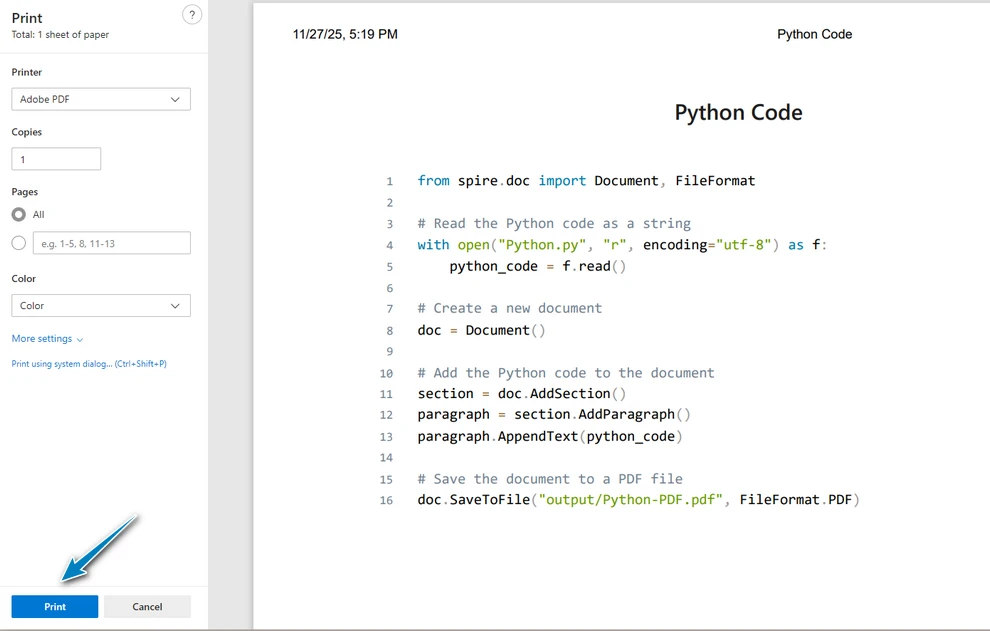
Task: Click the Cancel button
Action: pyautogui.click(x=147, y=607)
